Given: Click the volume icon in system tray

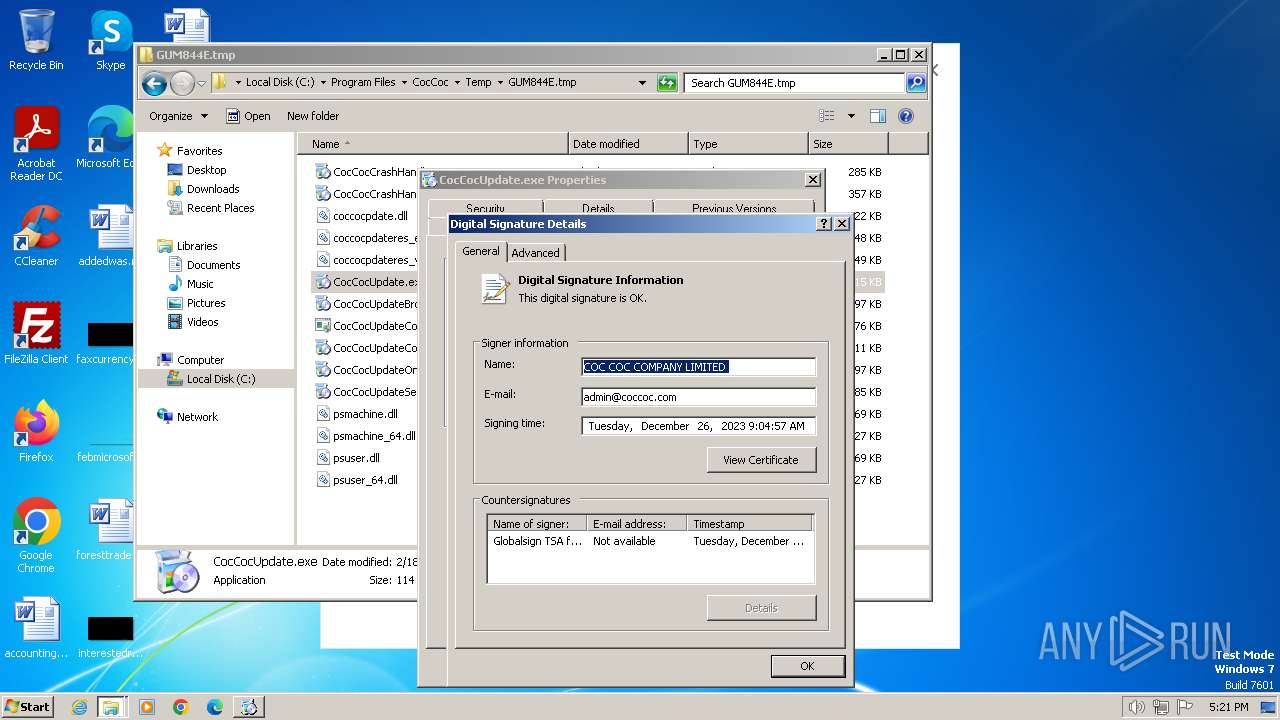Looking at the screenshot, I should click(x=1136, y=707).
